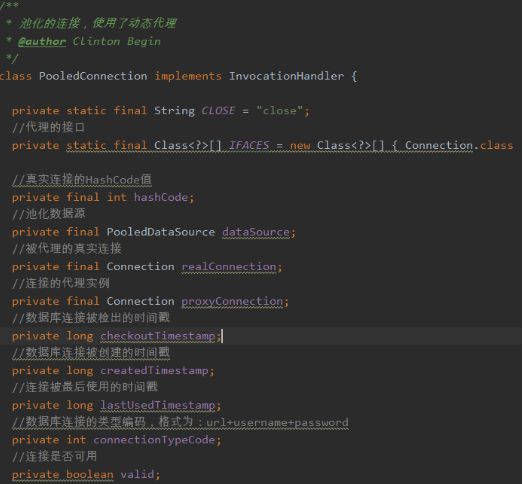Viewport: 523px width, 484px height.
Task: Click the String type in CLOSE declaration
Action: (x=174, y=111)
